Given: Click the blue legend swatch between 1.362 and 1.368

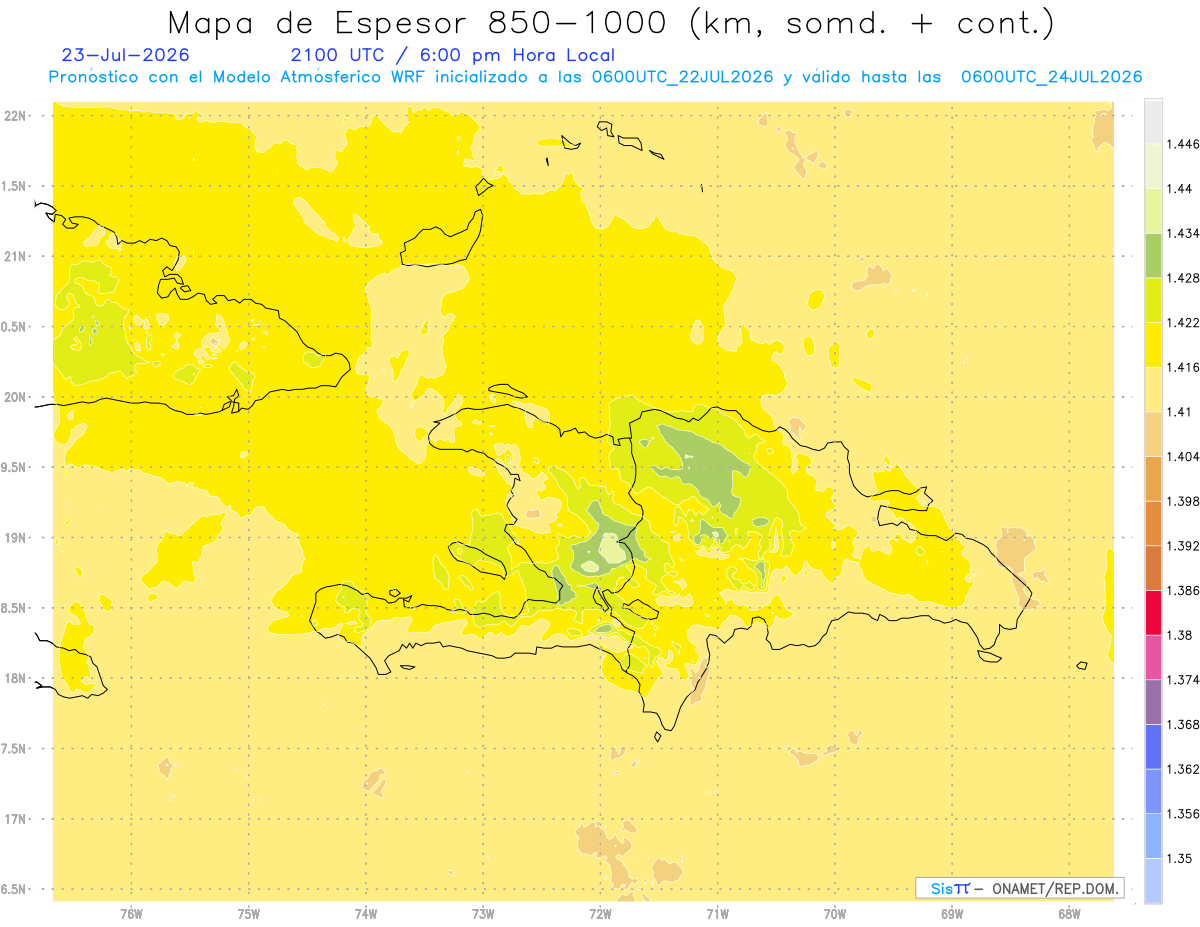Looking at the screenshot, I should coord(1153,747).
